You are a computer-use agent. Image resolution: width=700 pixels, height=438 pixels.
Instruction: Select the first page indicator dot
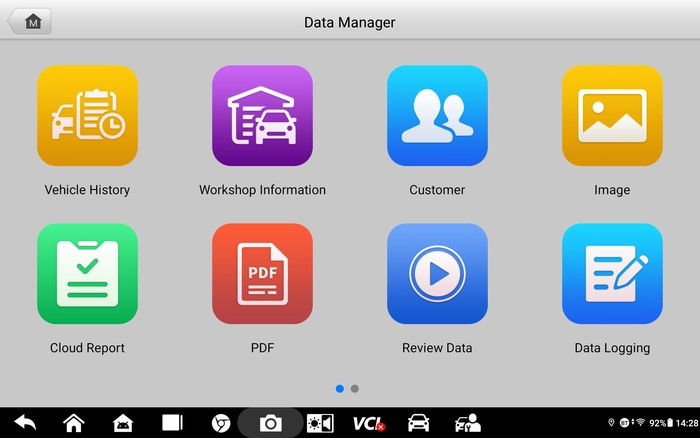(340, 389)
